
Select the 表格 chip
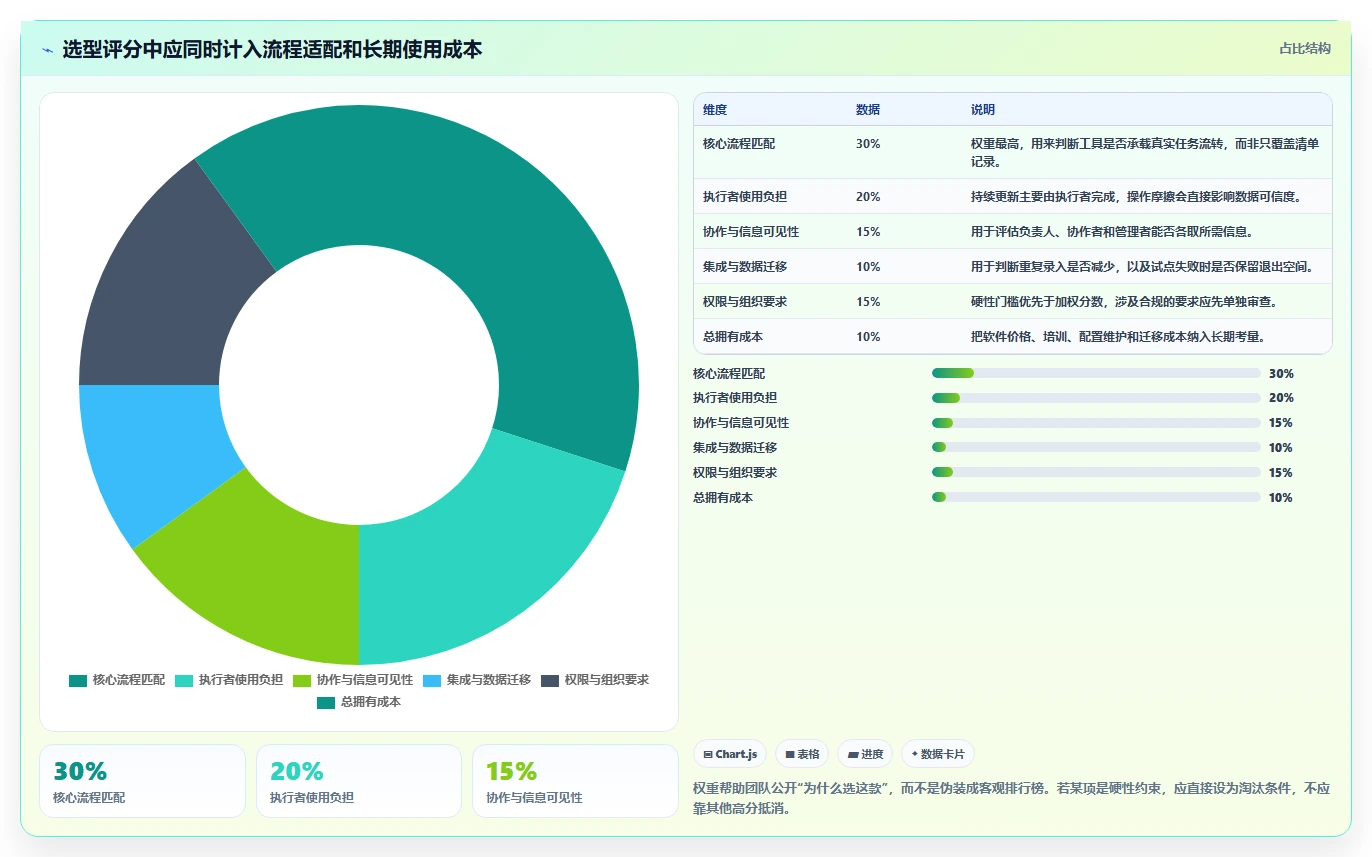pos(803,754)
